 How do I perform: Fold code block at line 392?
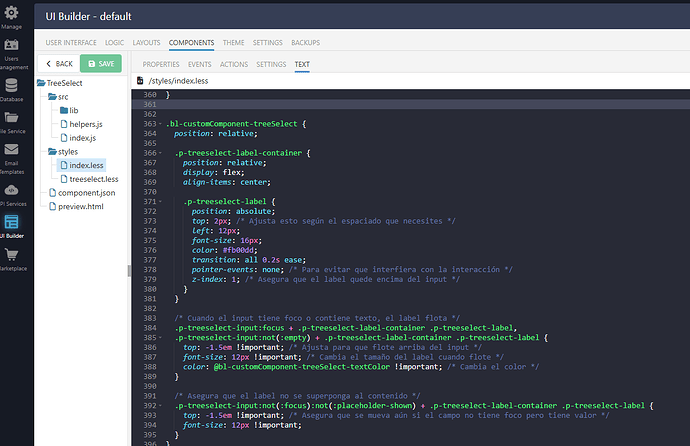pos(160,406)
